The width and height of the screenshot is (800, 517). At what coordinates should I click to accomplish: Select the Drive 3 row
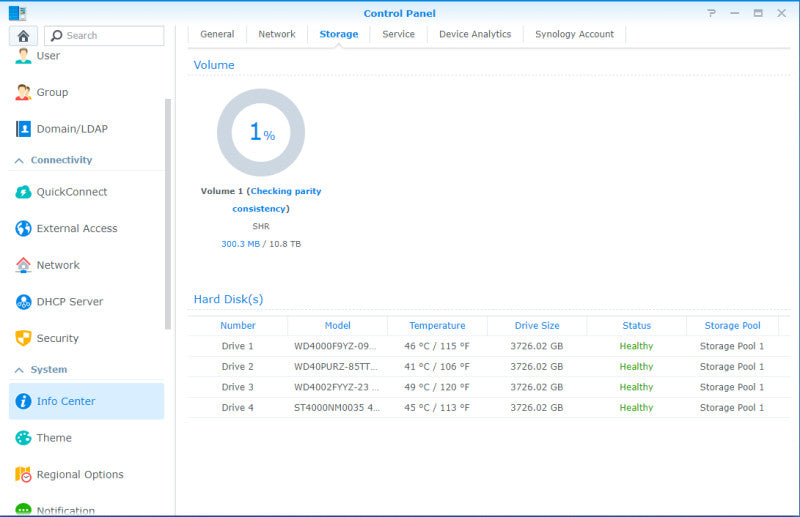pos(489,387)
